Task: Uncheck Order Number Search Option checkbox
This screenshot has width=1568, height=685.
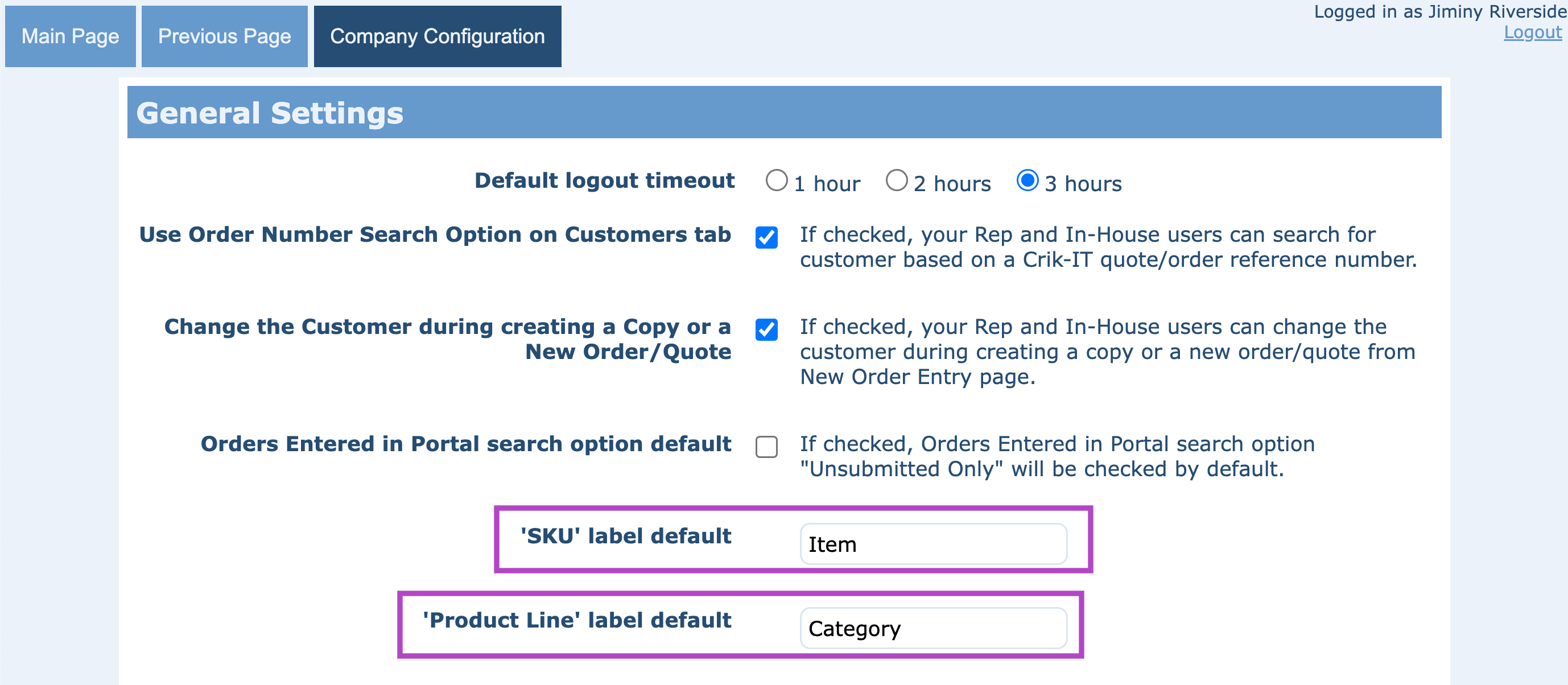Action: [x=766, y=237]
